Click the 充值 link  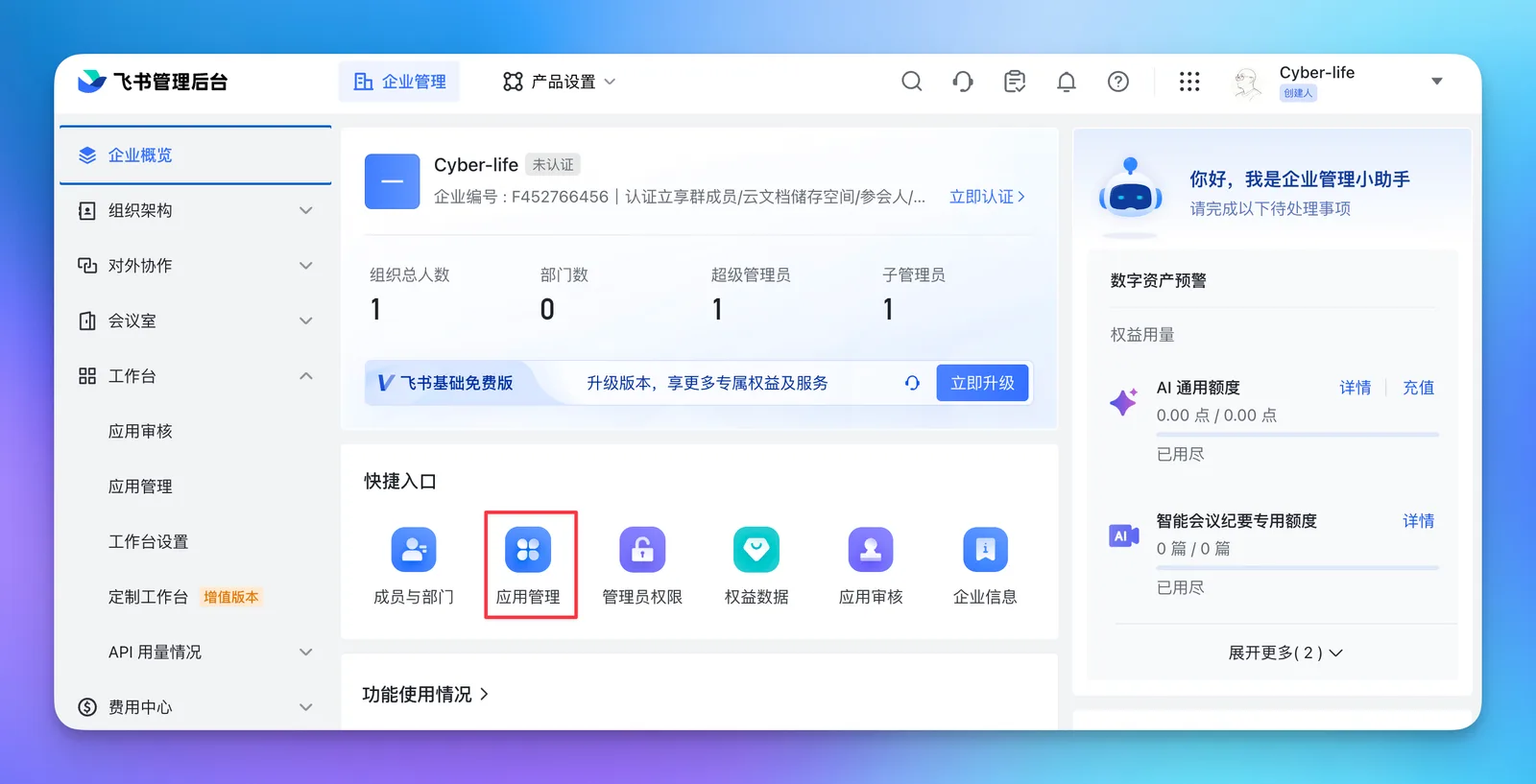click(x=1418, y=388)
